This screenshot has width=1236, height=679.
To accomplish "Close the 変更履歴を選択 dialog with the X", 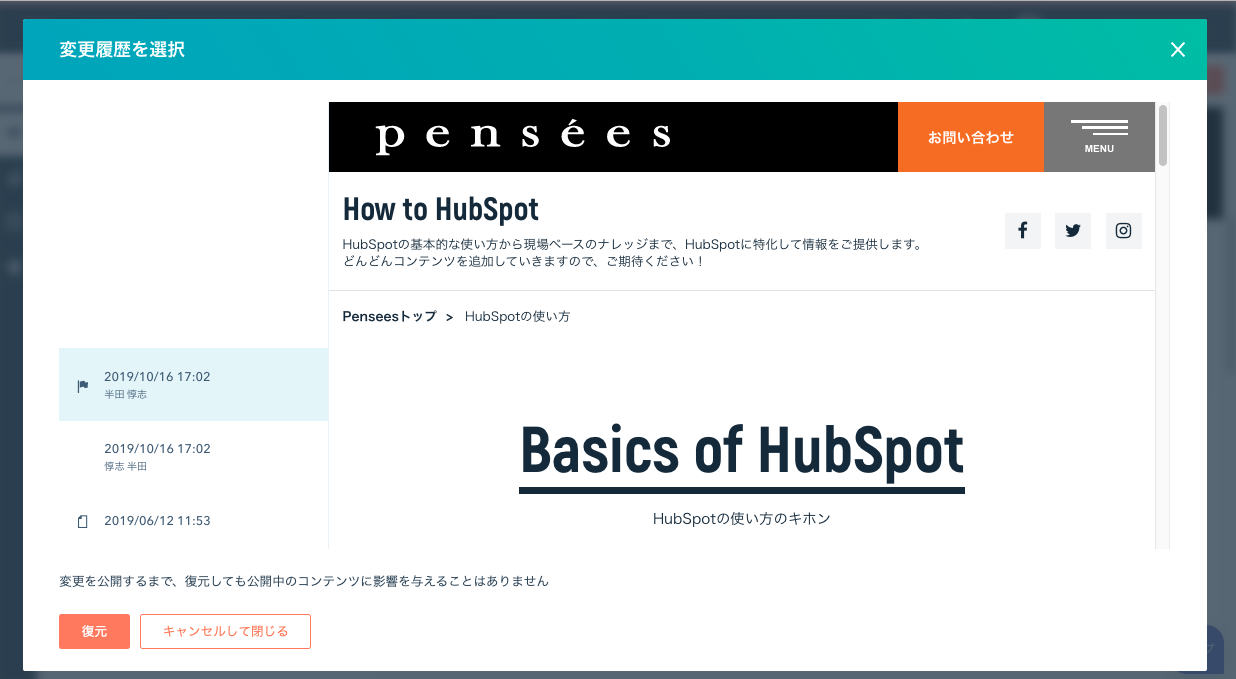I will click(x=1178, y=50).
